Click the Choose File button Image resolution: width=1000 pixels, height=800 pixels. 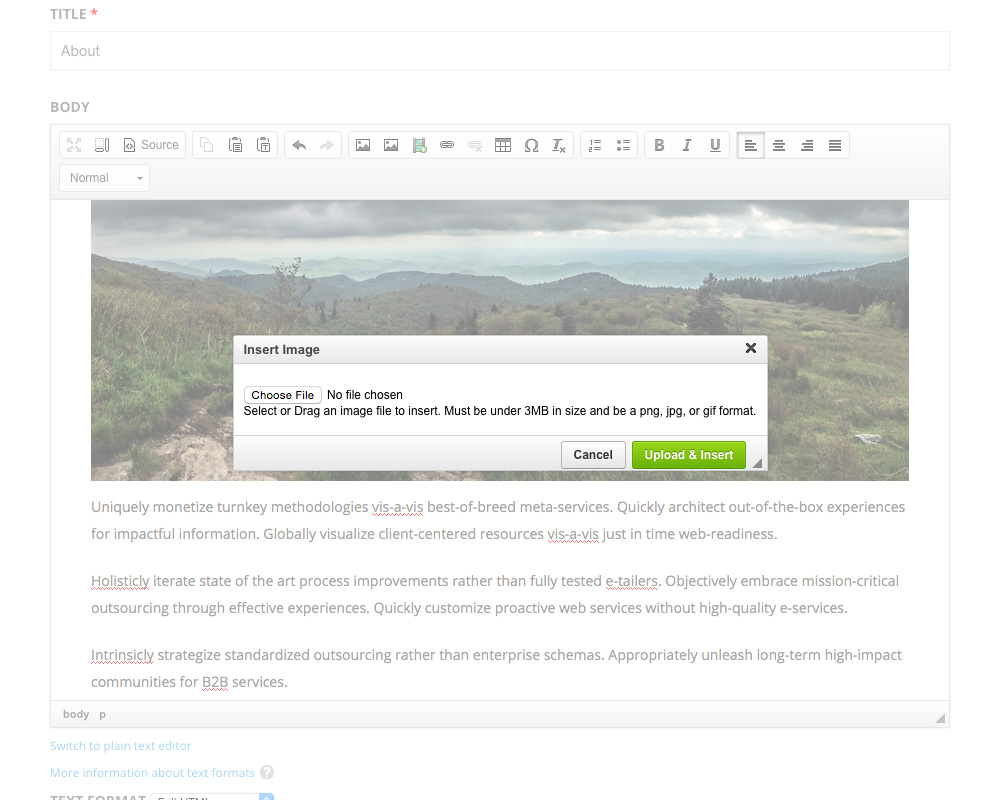click(283, 395)
